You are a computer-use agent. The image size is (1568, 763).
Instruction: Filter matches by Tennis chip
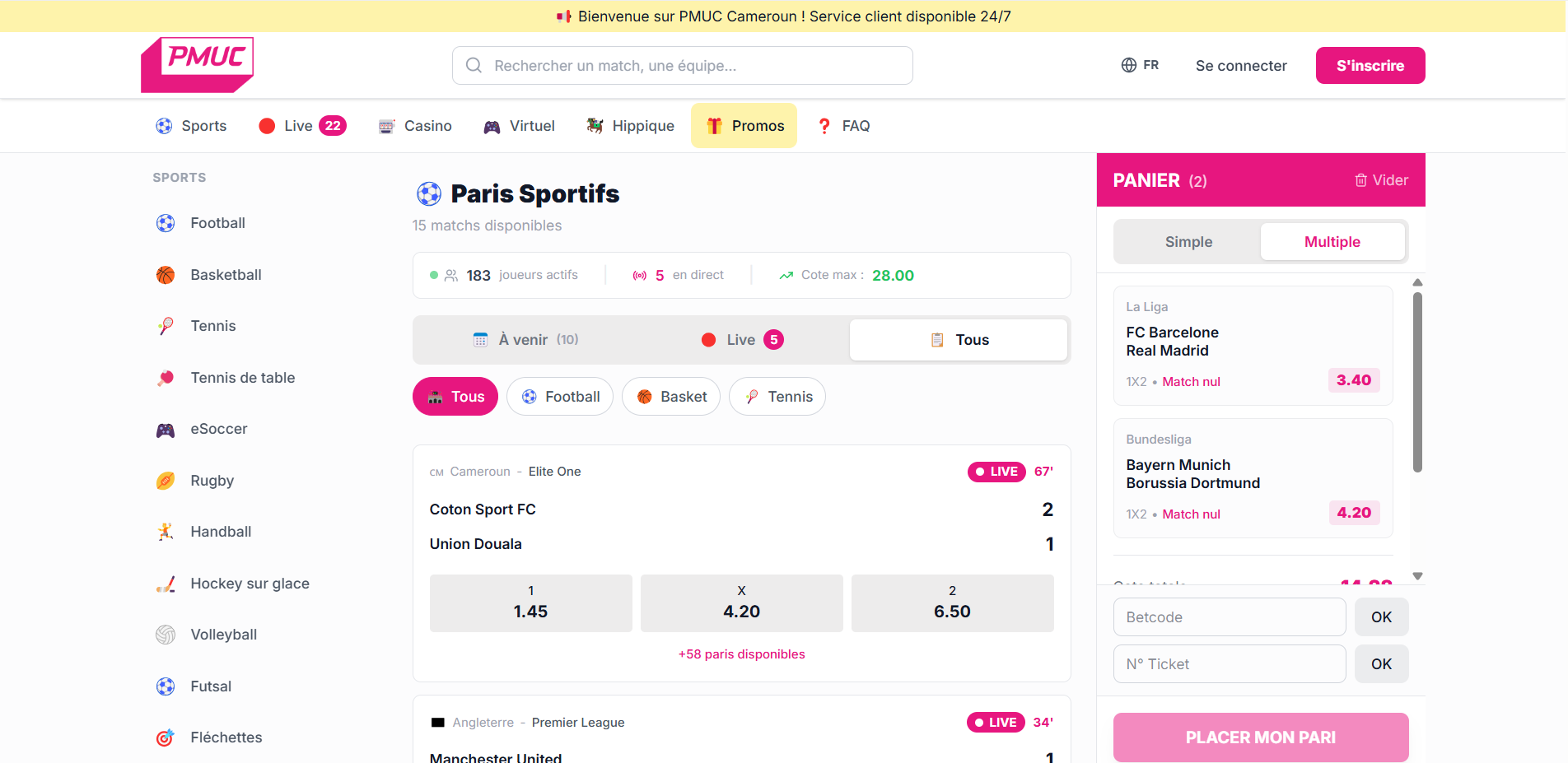coord(777,397)
